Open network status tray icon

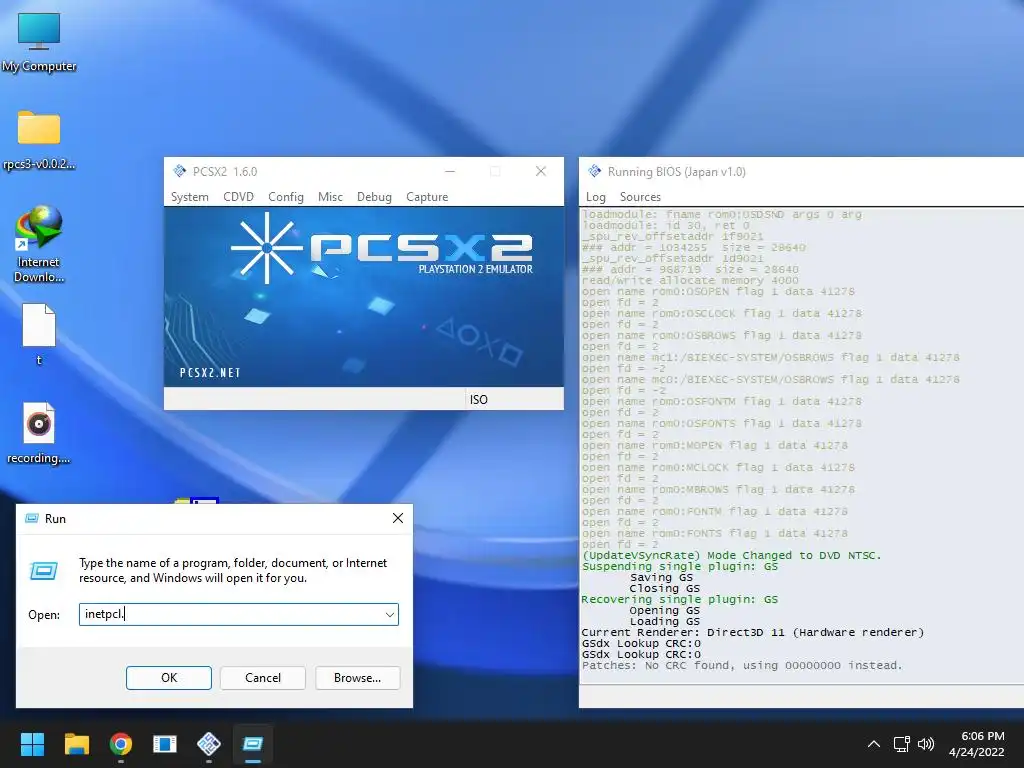pyautogui.click(x=902, y=744)
